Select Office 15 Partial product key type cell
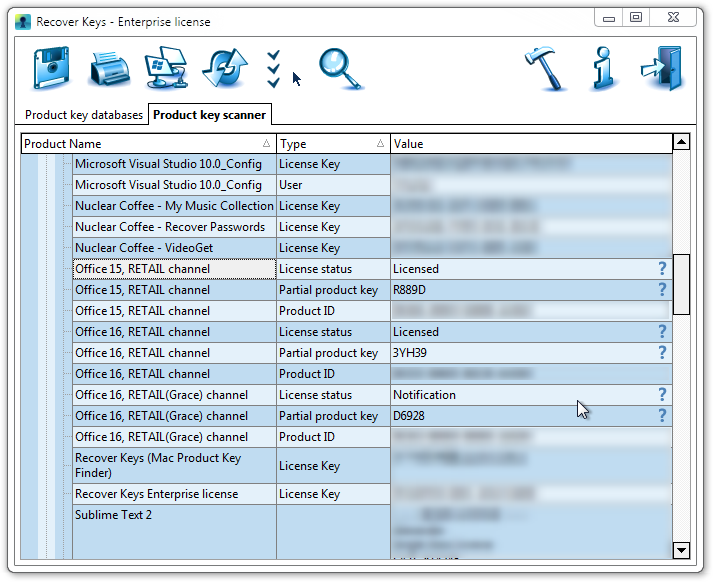 coord(333,290)
